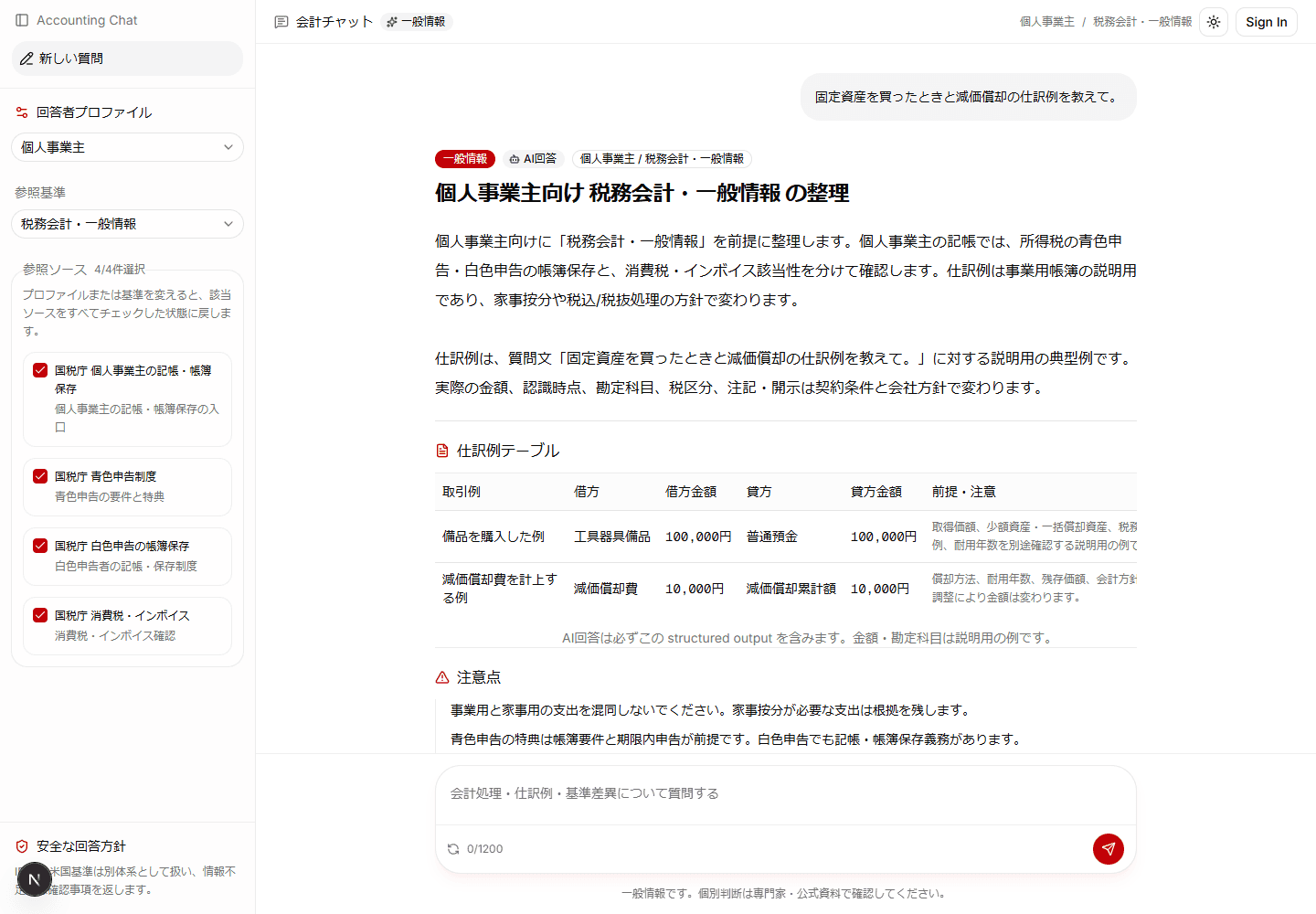
Task: Click the chat icon beside 会計チャット
Action: 281,22
